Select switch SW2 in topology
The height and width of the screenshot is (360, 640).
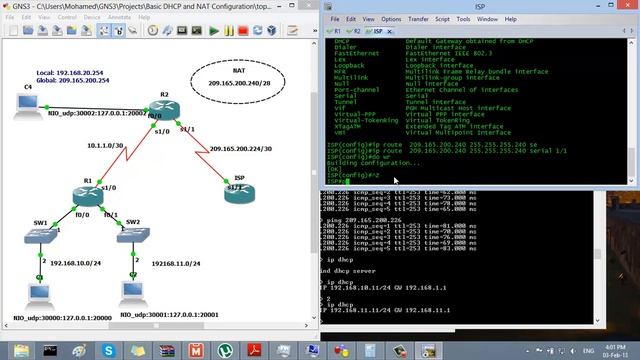click(133, 235)
